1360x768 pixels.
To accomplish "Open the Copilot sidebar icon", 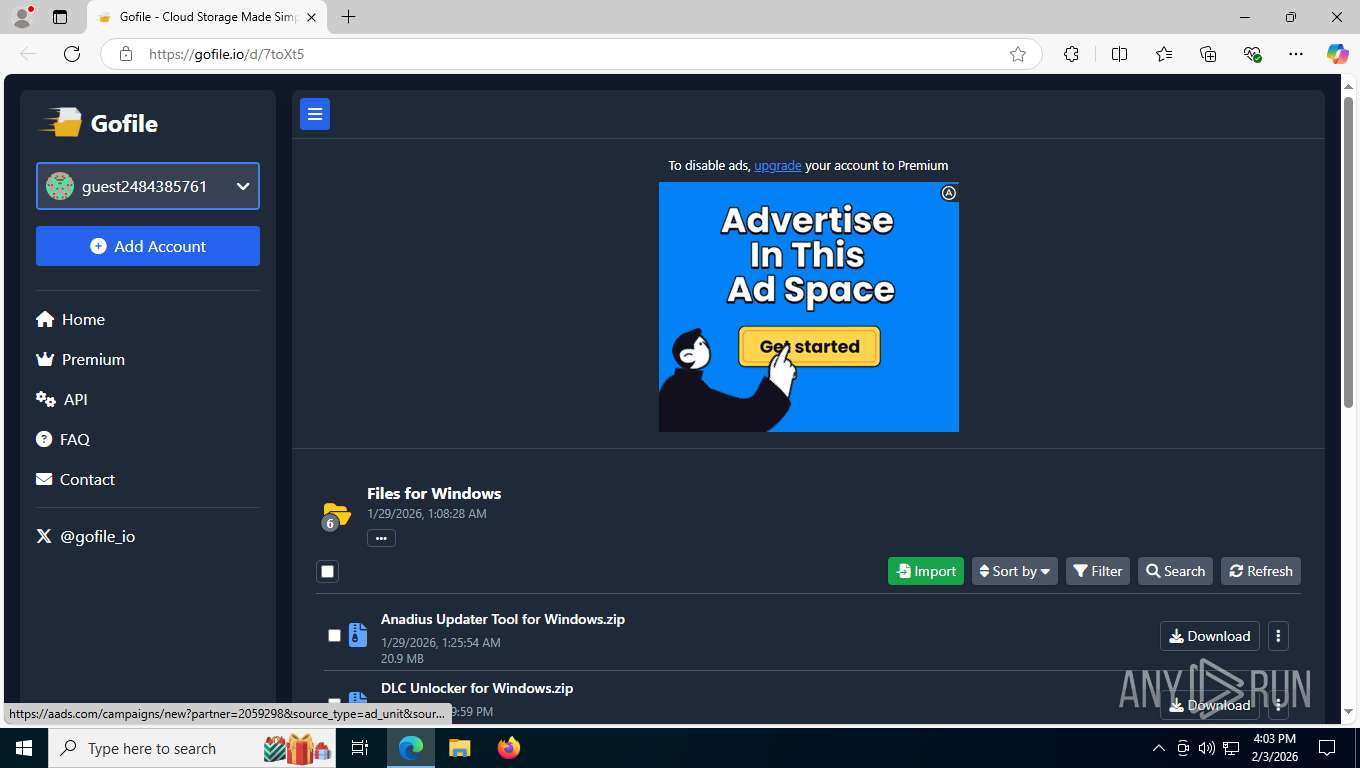I will click(1337, 54).
